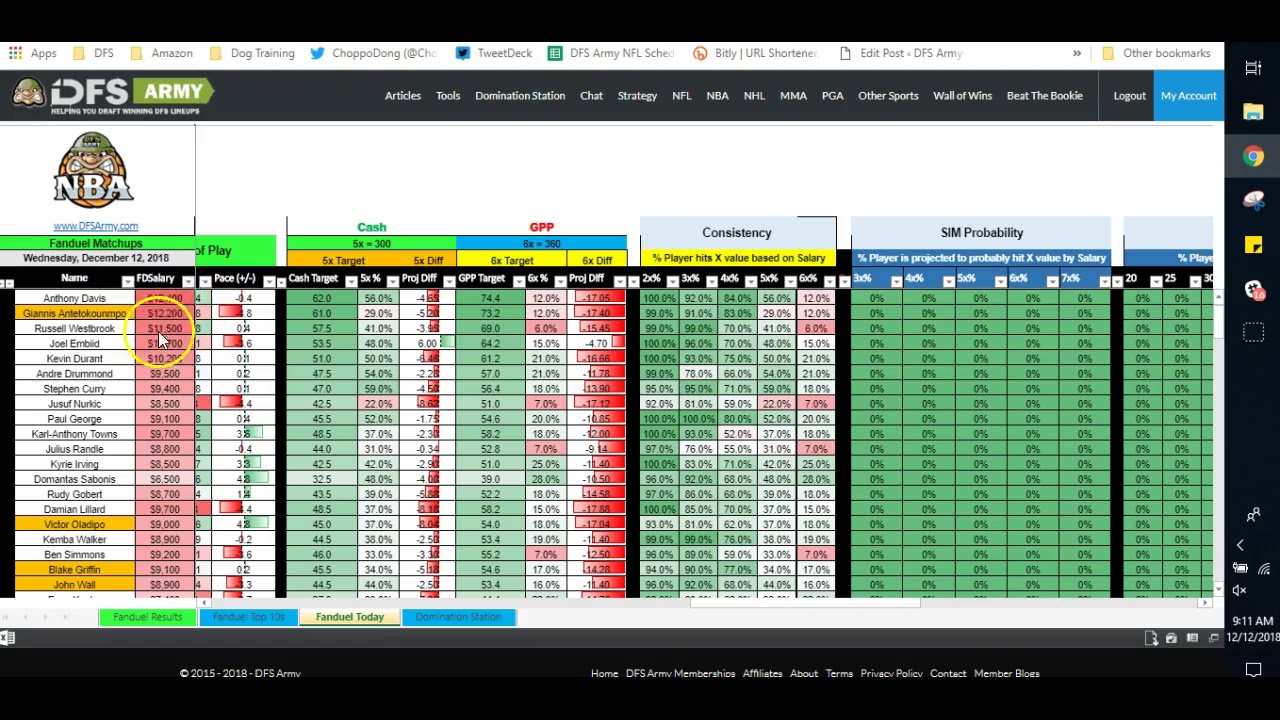Click the My Account button
Image resolution: width=1280 pixels, height=720 pixels.
(1189, 96)
